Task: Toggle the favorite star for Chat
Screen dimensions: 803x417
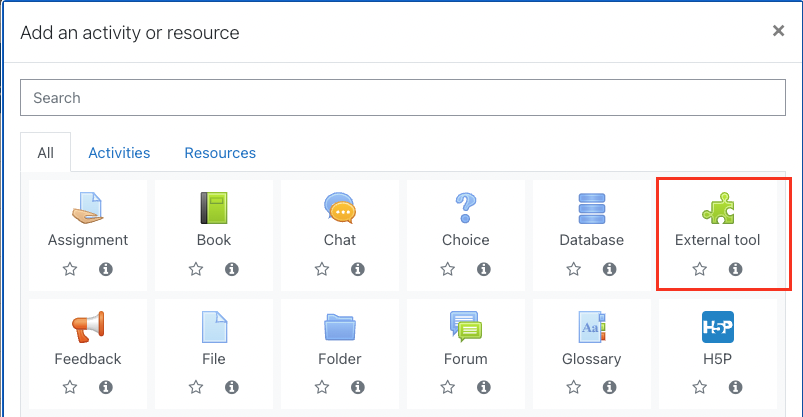Action: pos(322,269)
